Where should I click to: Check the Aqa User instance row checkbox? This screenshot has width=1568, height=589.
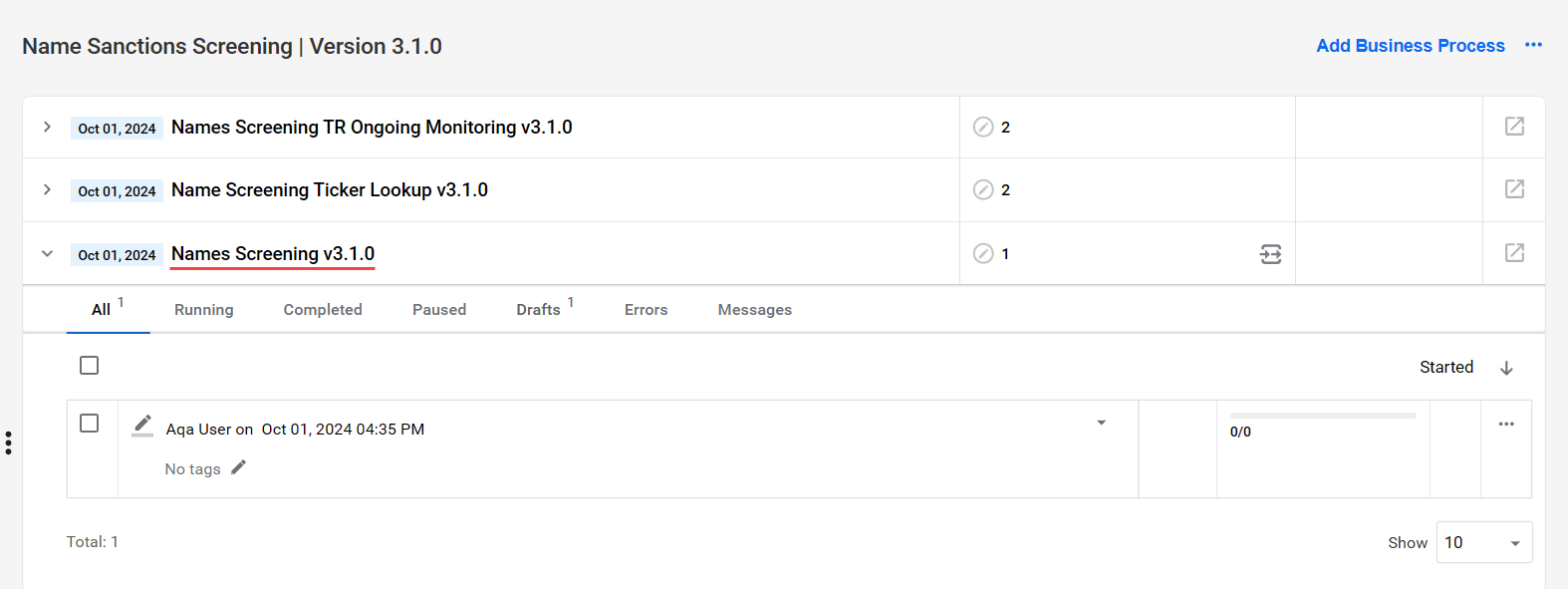pos(90,424)
